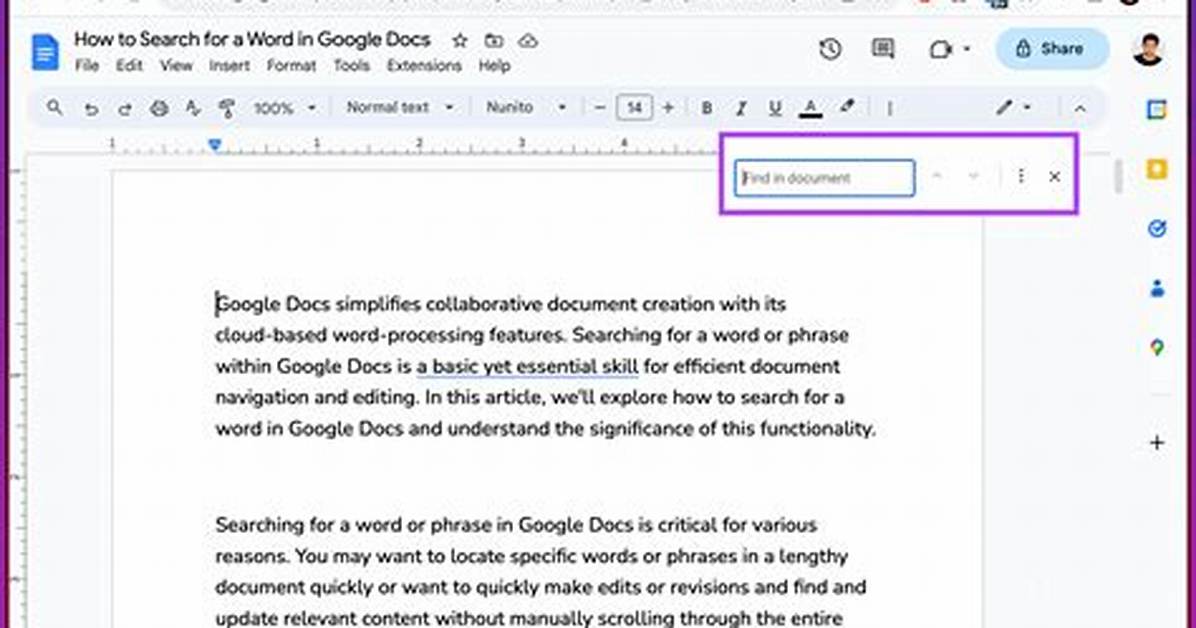Open the Calendar side panel icon
1196x628 pixels.
[1157, 109]
